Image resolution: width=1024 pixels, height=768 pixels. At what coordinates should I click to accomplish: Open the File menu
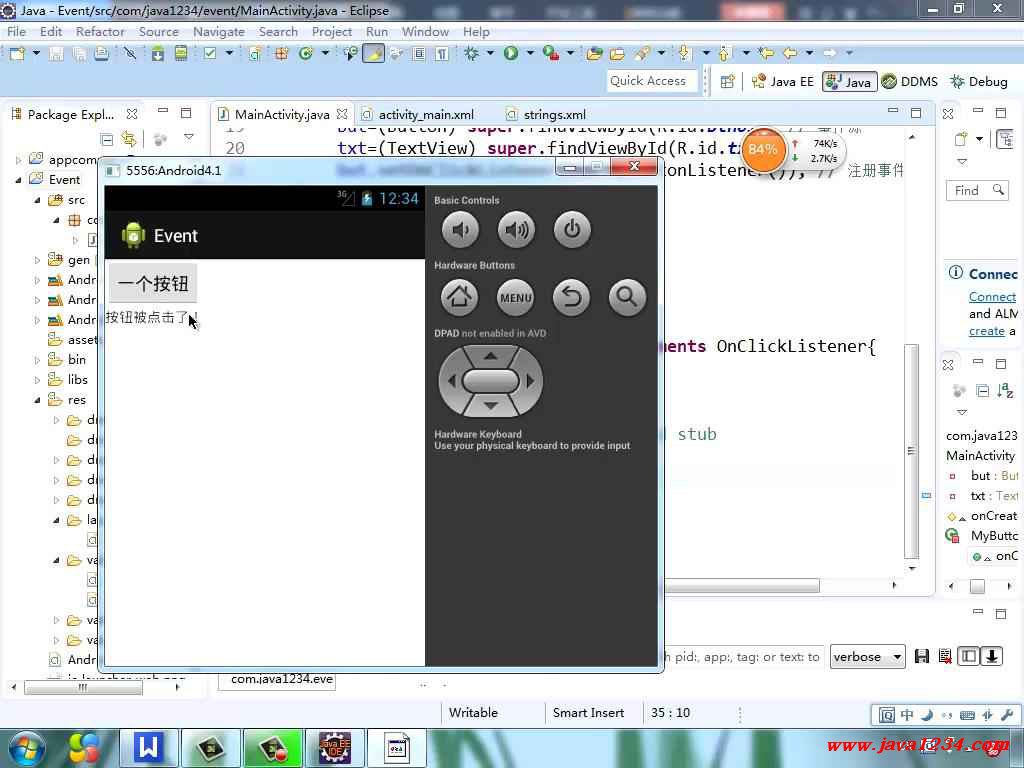(x=16, y=31)
